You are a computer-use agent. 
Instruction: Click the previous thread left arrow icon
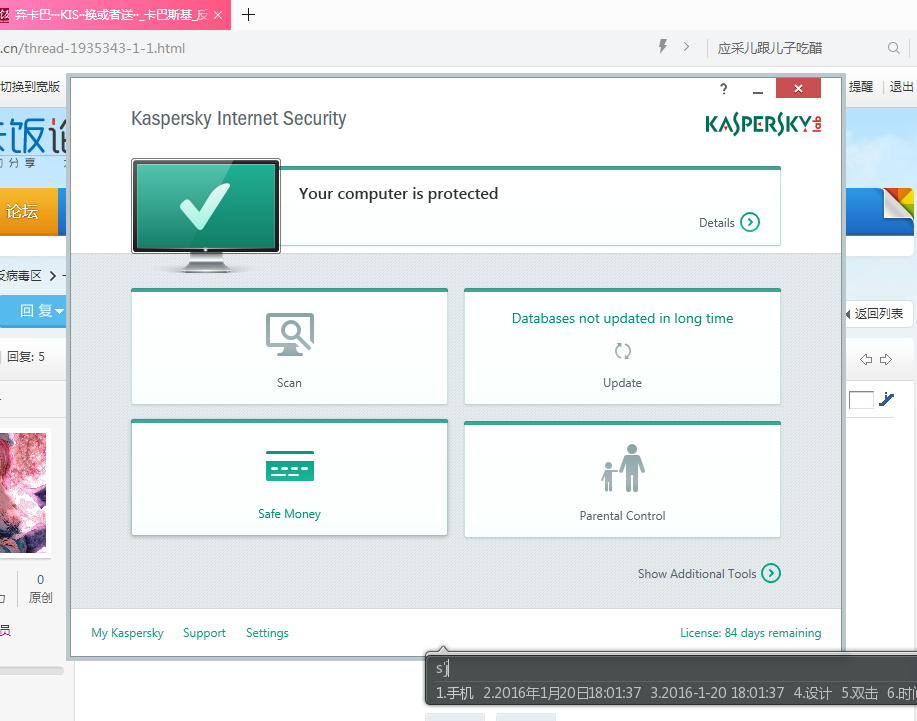[866, 359]
